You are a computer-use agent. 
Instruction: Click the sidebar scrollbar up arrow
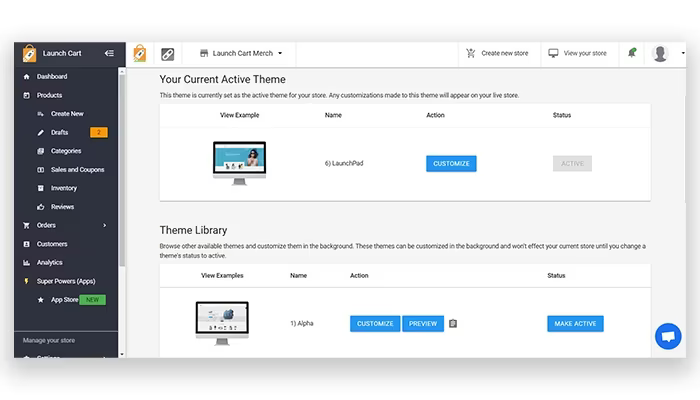tap(122, 71)
